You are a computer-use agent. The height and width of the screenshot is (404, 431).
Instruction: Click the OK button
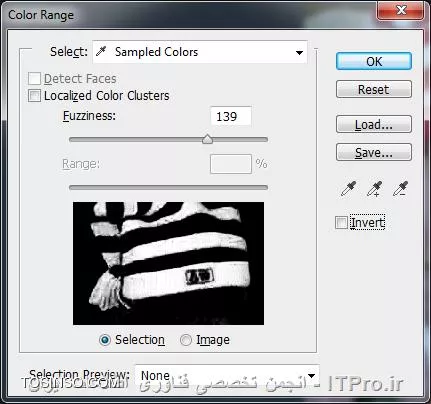pyautogui.click(x=374, y=61)
